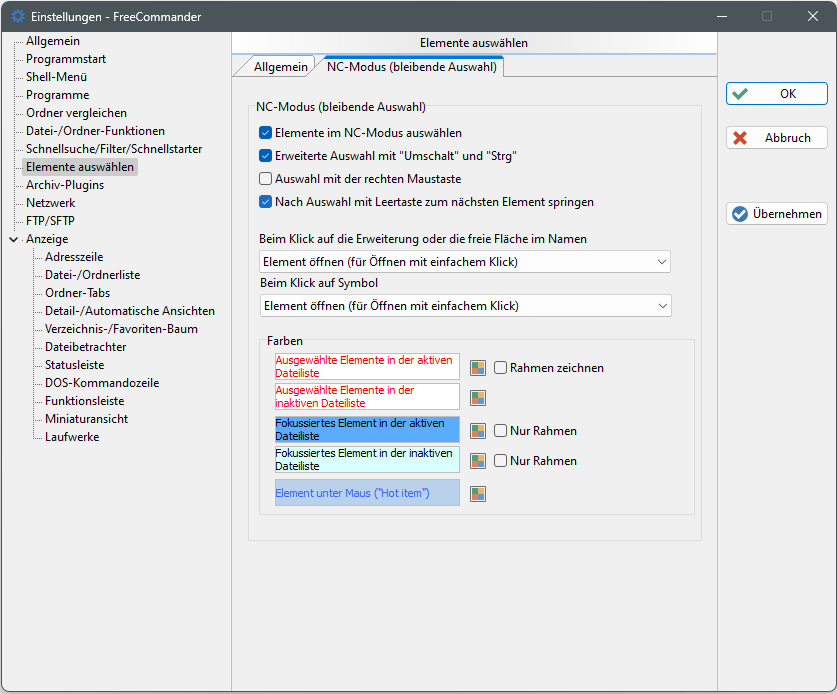The height and width of the screenshot is (694, 837).
Task: Enable 'Nur Rahmen' for inactive focused element
Action: point(501,461)
